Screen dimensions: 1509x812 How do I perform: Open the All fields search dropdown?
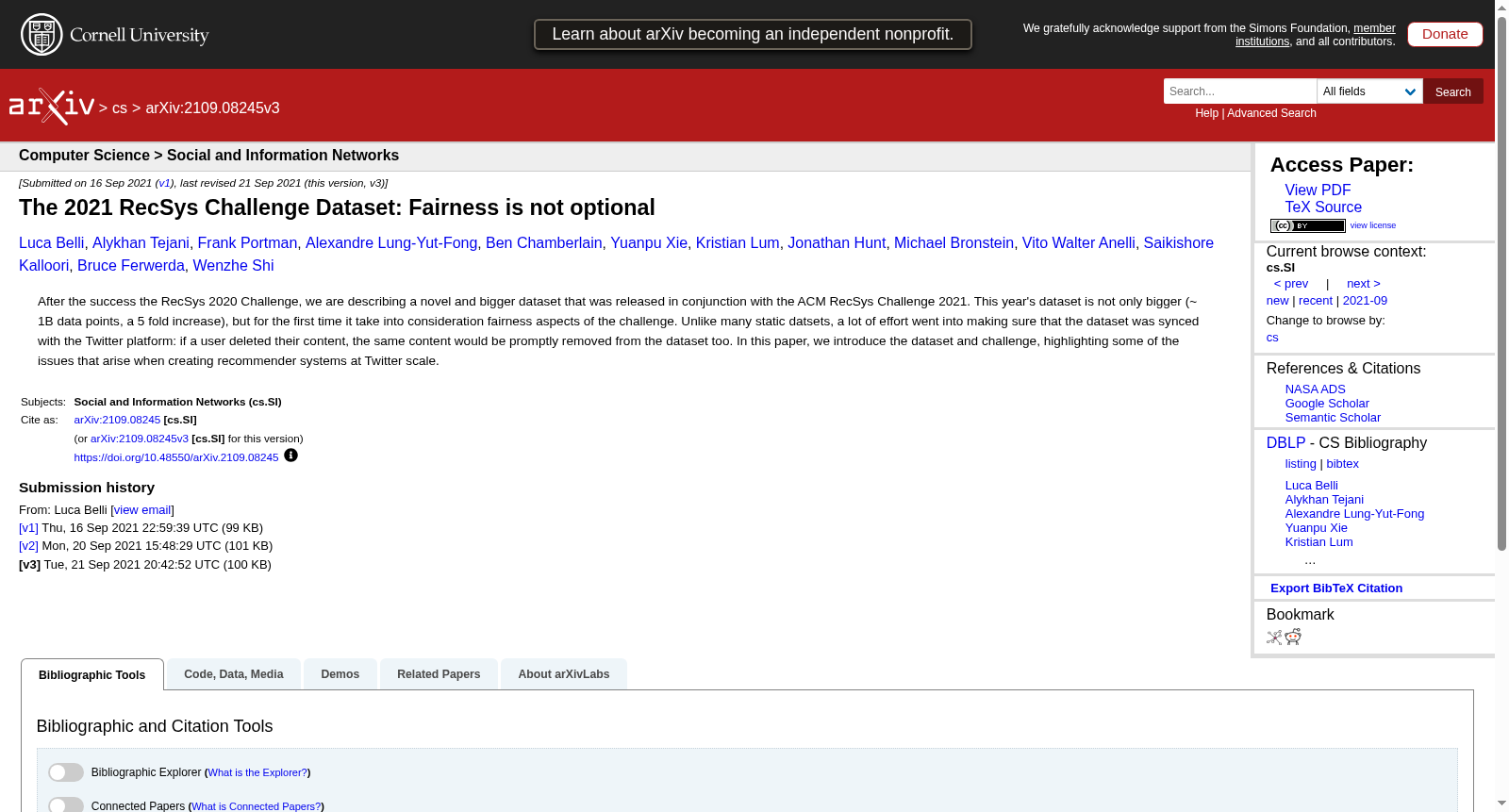[x=1369, y=91]
